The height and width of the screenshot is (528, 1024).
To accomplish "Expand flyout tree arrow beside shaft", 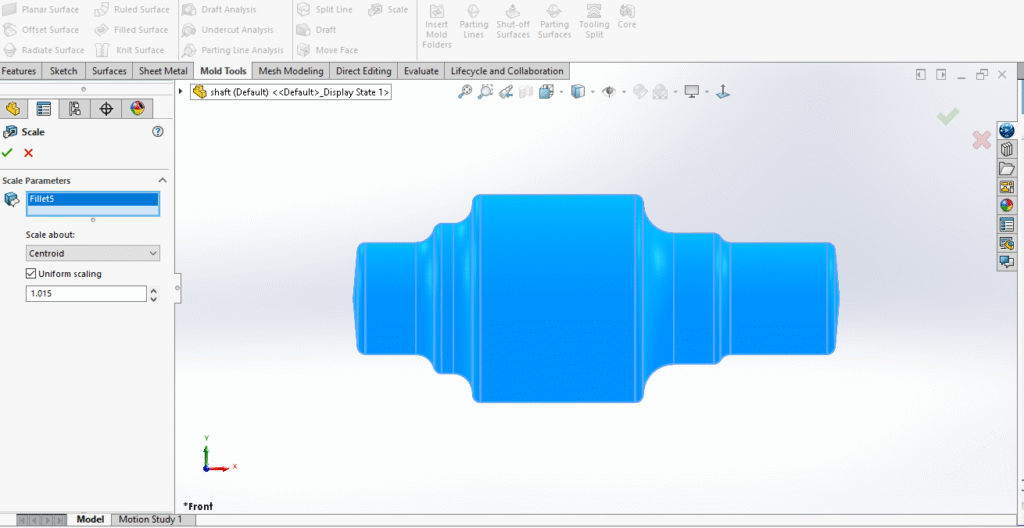I will pyautogui.click(x=180, y=92).
